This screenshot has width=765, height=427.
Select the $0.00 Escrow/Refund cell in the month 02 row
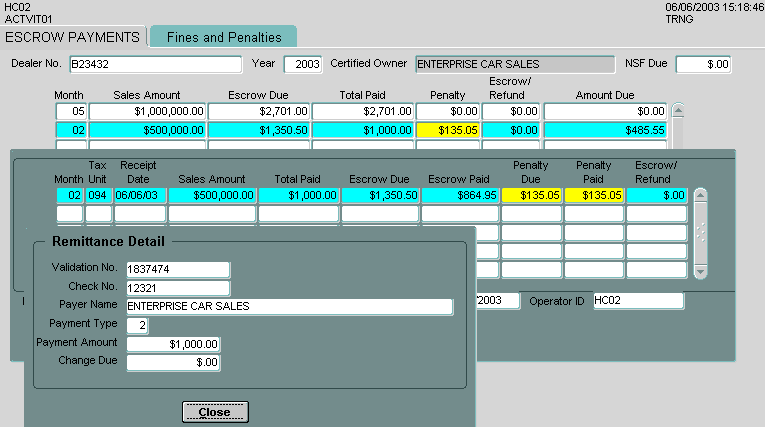(x=511, y=130)
